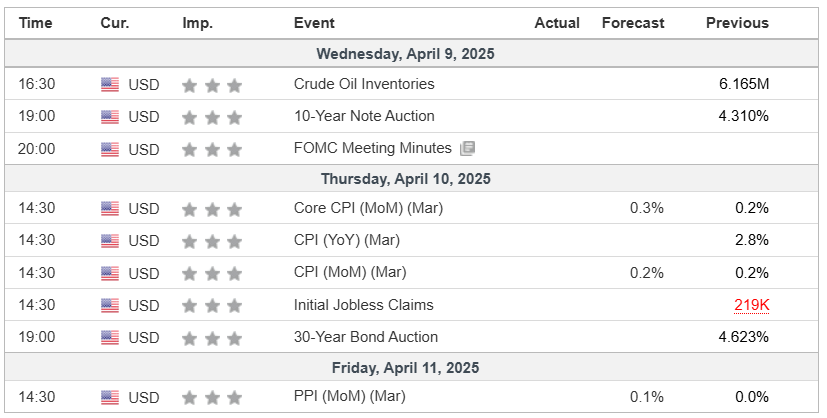Click the US flag in the 30-Year Bond Auction row

tap(110, 337)
